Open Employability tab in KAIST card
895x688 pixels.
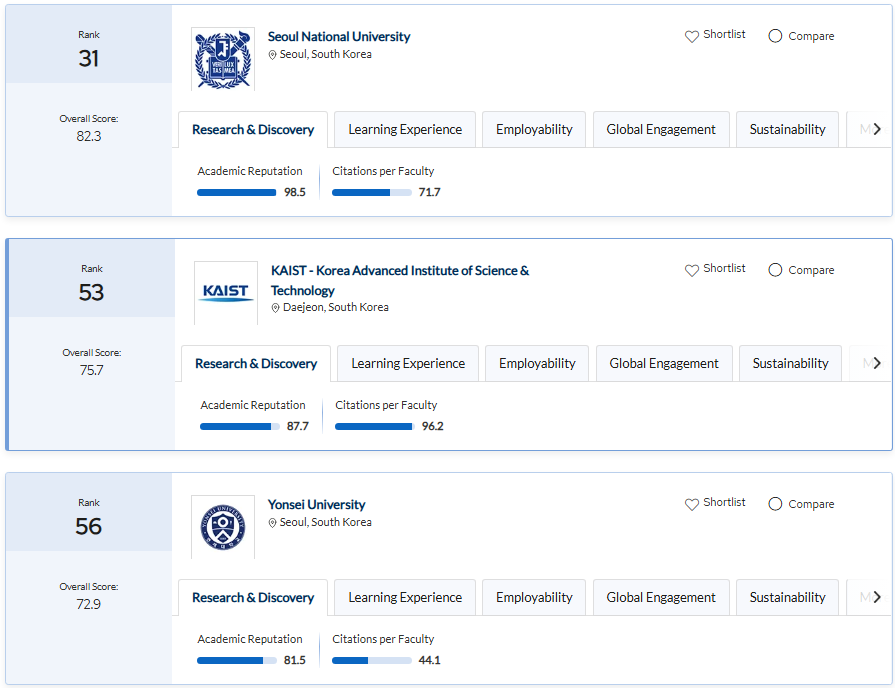[537, 364]
